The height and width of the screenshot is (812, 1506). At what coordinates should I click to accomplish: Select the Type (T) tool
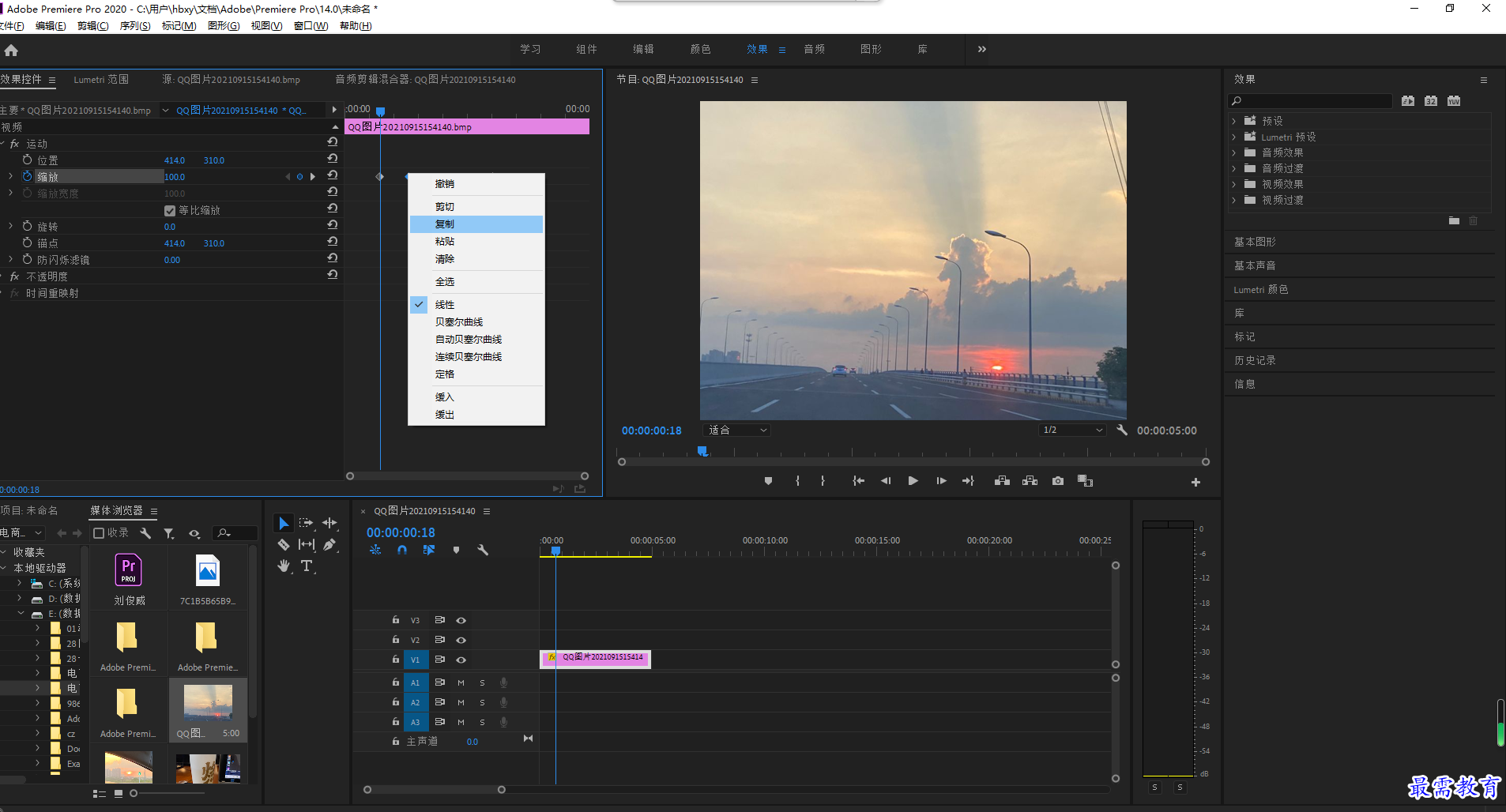click(x=307, y=566)
